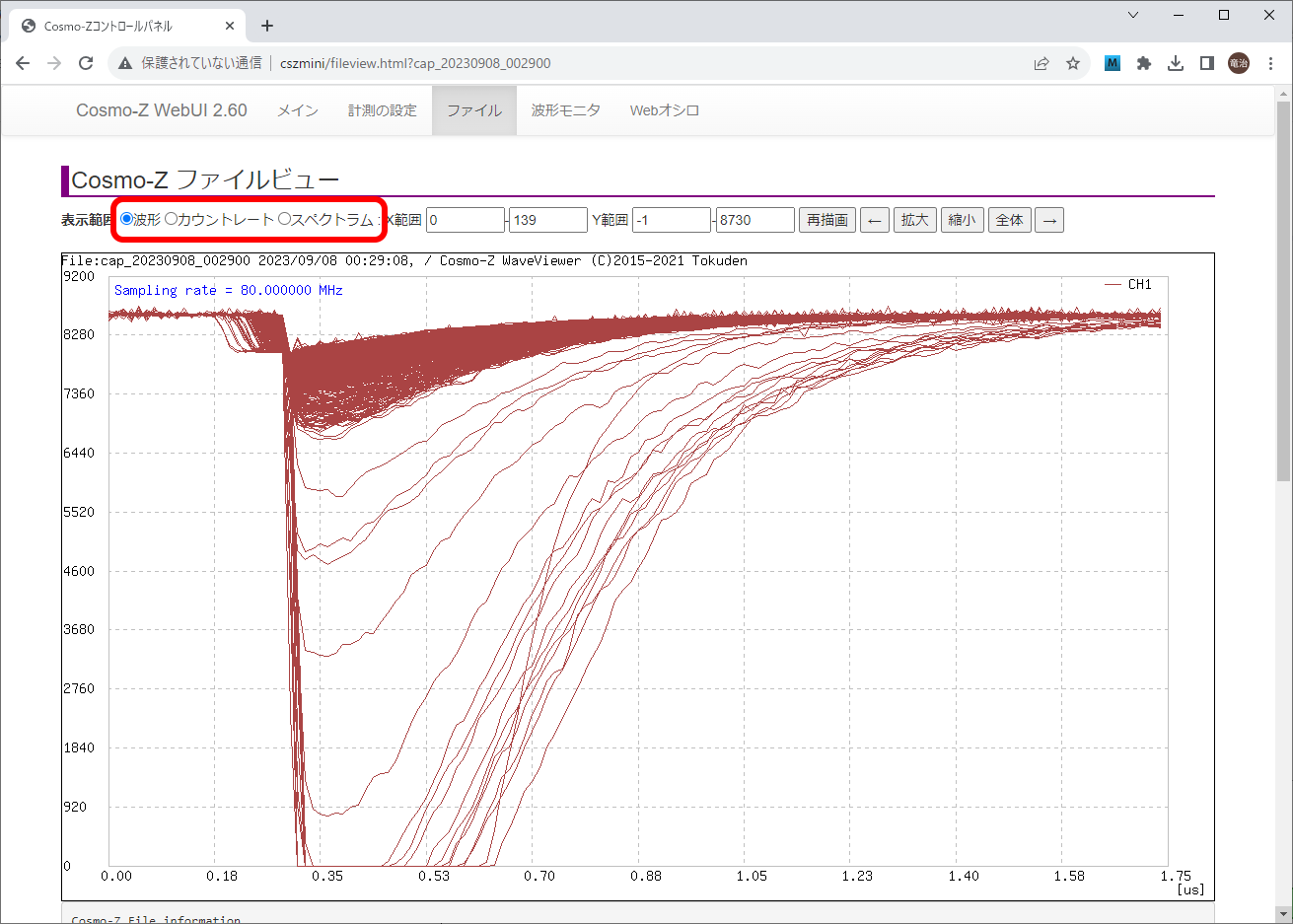Click the 全体 view button
This screenshot has height=924, width=1293.
point(1009,220)
